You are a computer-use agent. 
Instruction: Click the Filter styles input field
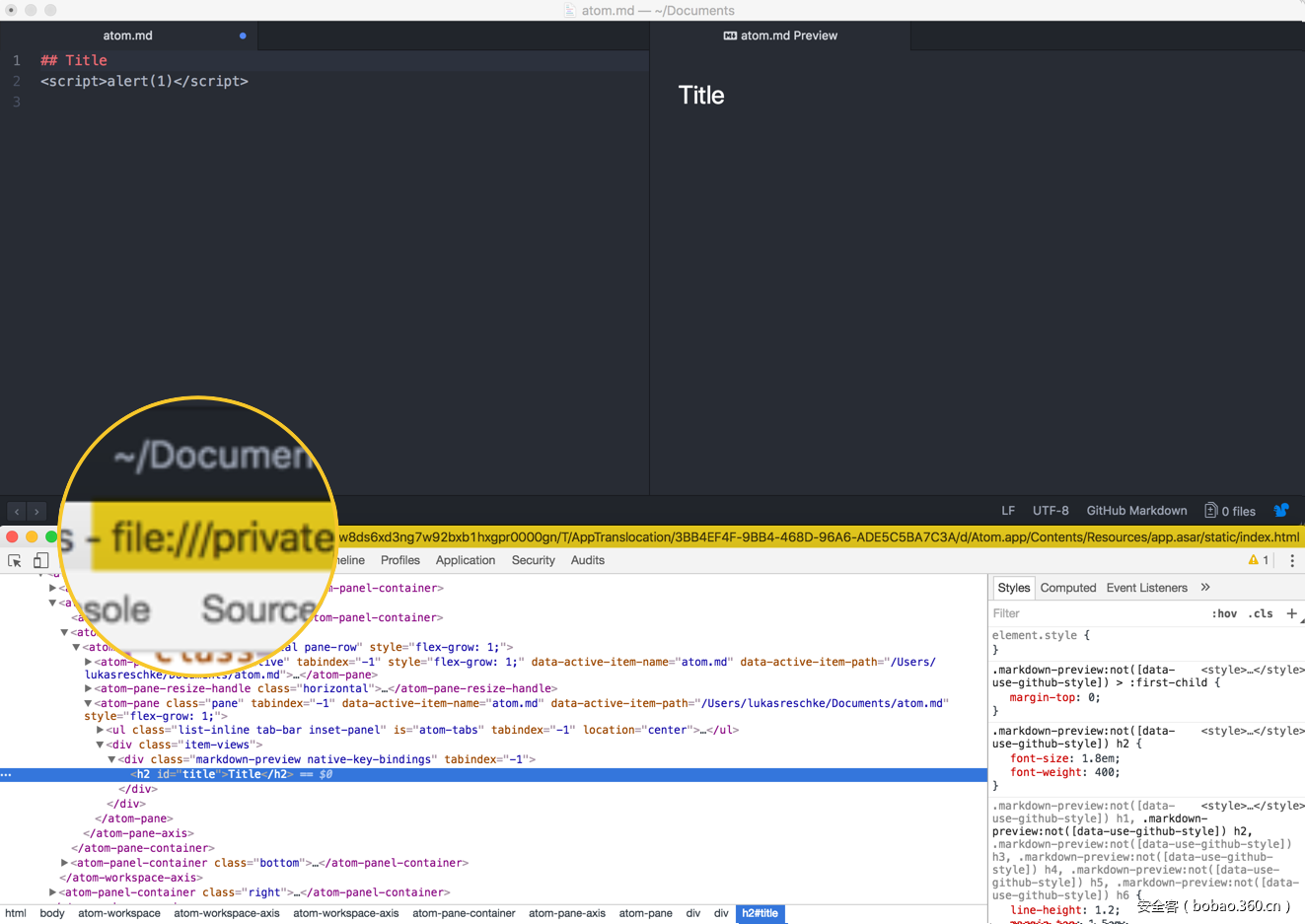pyautogui.click(x=1095, y=613)
